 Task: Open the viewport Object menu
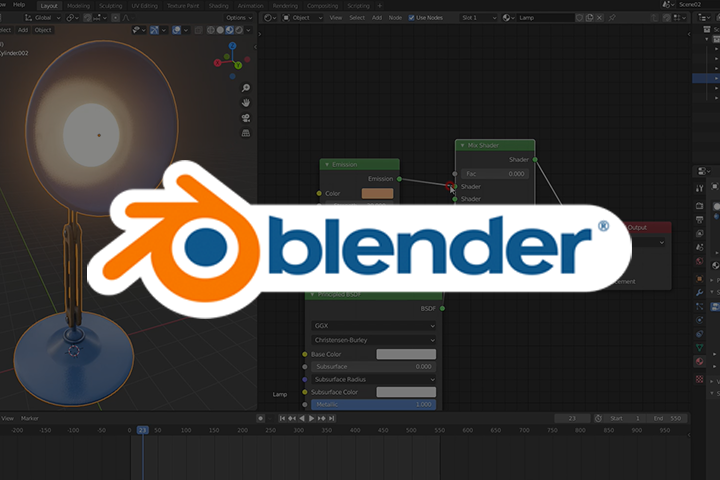(x=43, y=30)
